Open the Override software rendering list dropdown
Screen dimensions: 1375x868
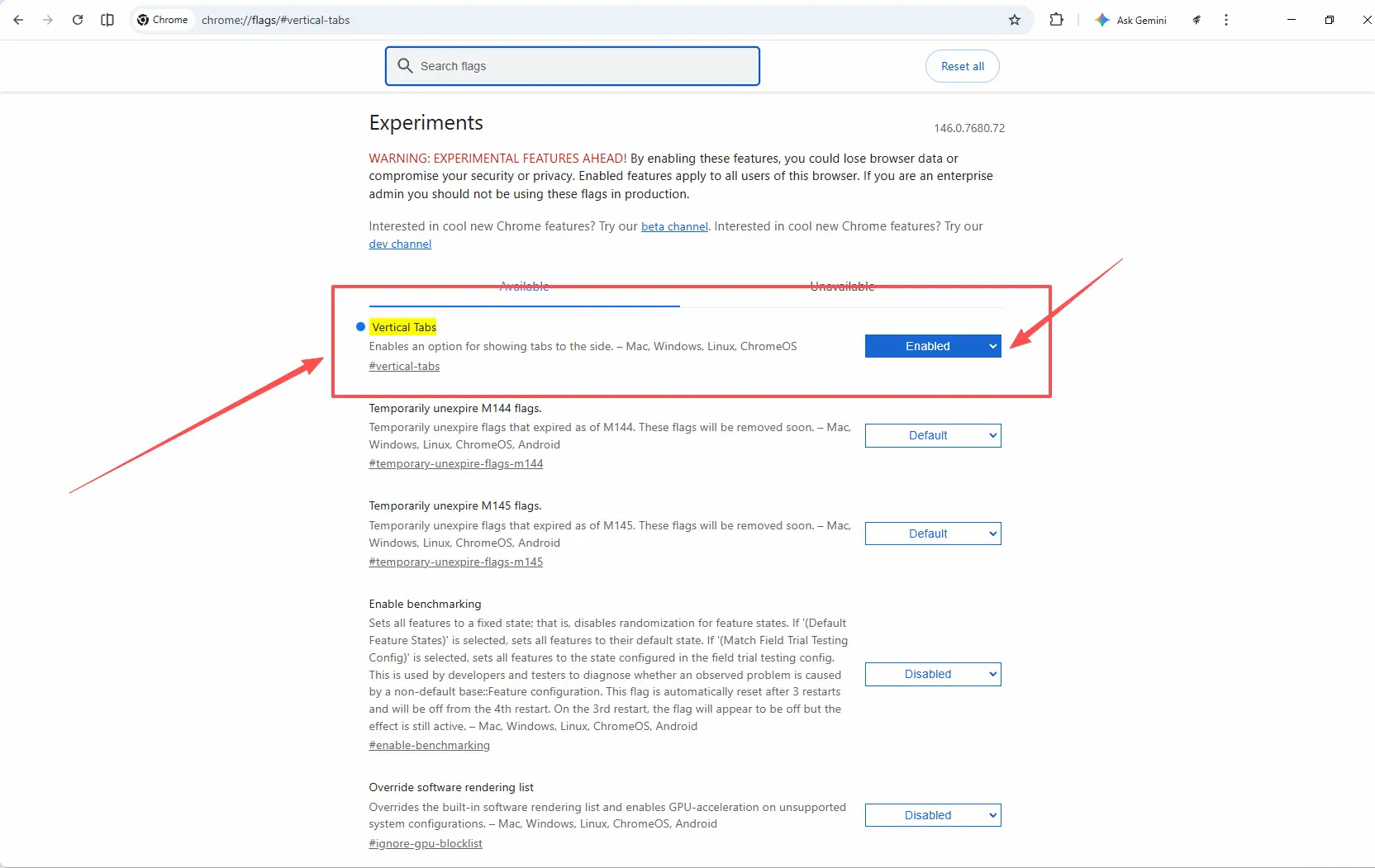click(x=932, y=815)
